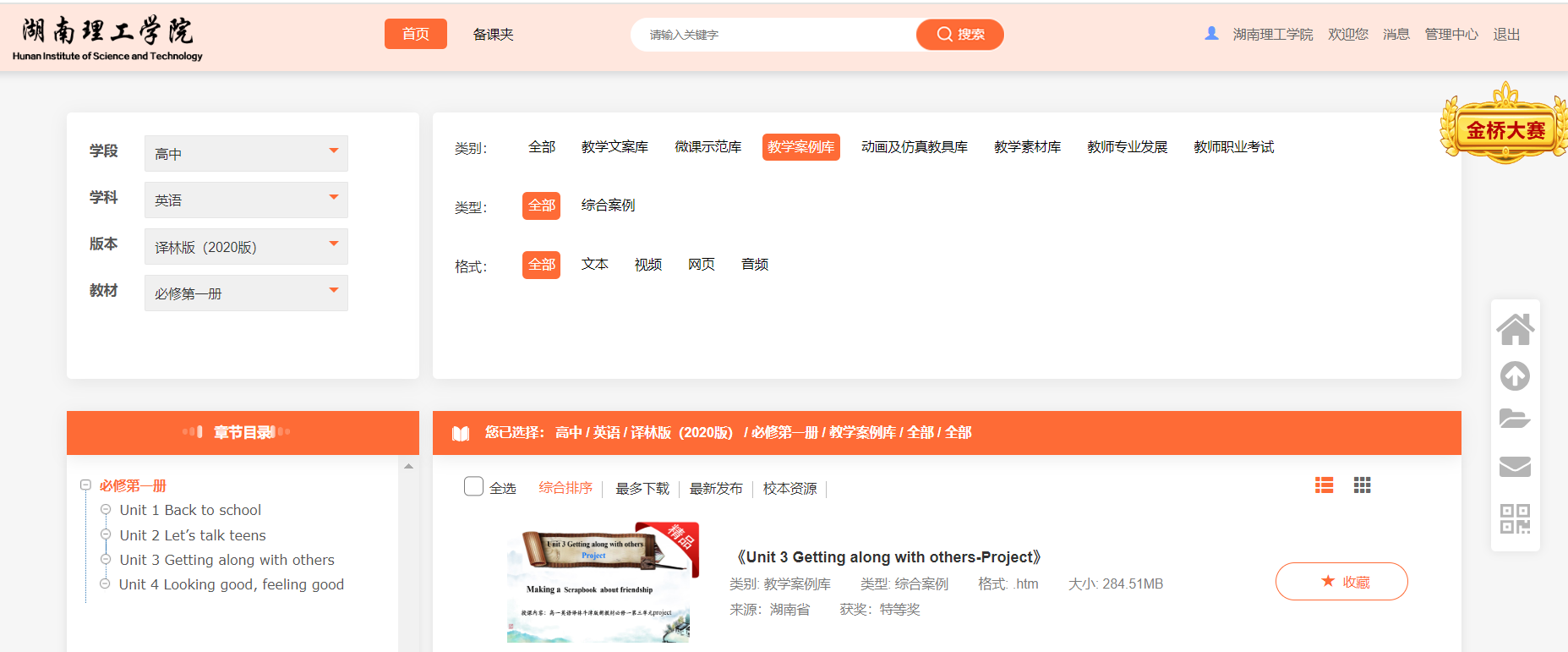Select the 视频 format filter
1568x652 pixels.
[x=647, y=265]
